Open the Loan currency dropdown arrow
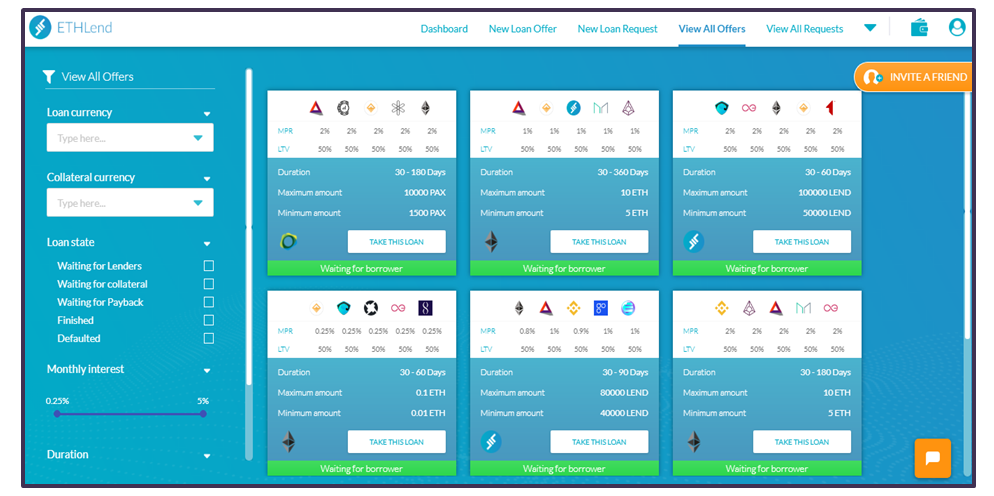994x496 pixels. 198,138
